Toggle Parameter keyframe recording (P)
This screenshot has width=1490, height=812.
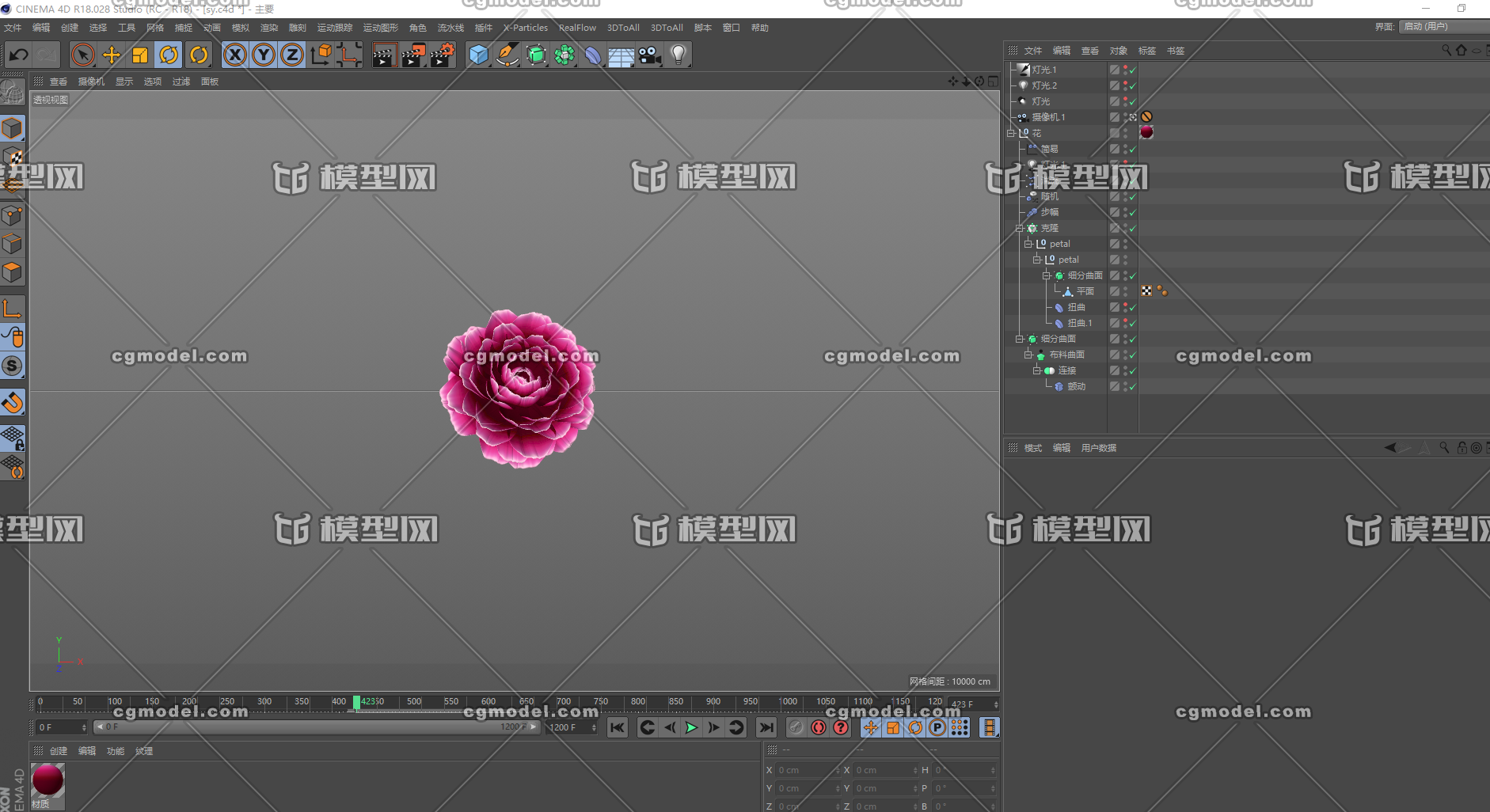[x=937, y=727]
